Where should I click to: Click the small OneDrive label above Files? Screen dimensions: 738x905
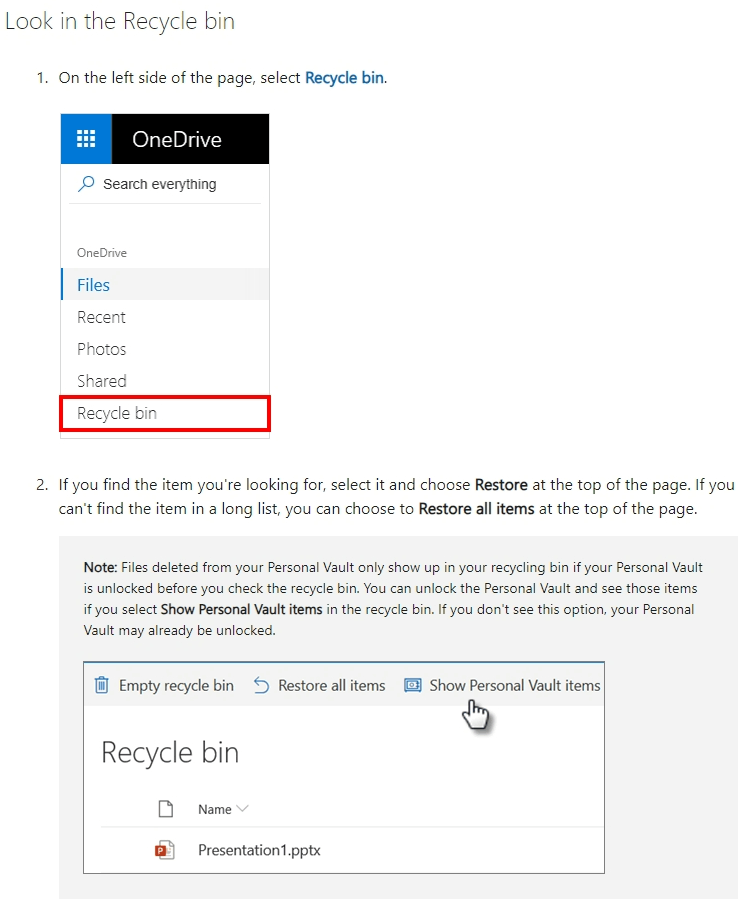coord(102,253)
